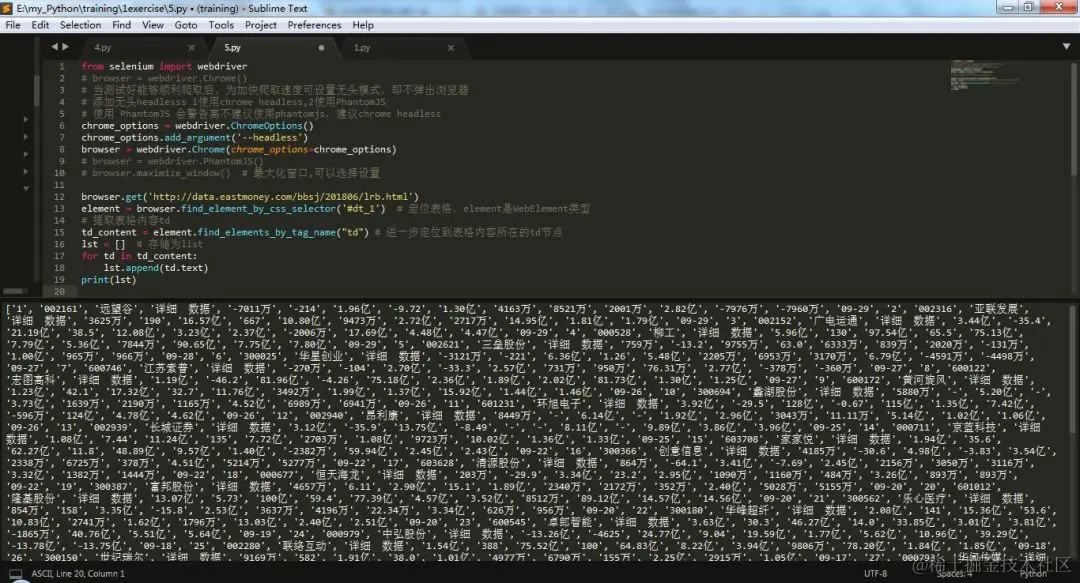The image size is (1080, 583).
Task: Click the '--headless' string on line 7
Action: (x=271, y=137)
